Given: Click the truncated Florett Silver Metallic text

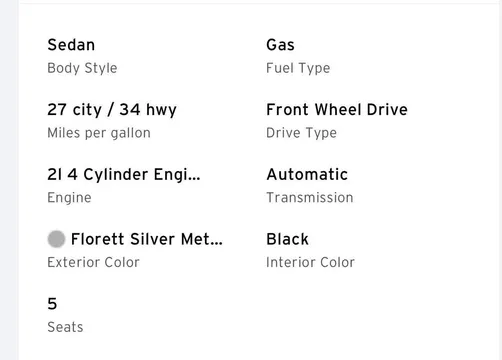Looking at the screenshot, I should click(x=147, y=239).
